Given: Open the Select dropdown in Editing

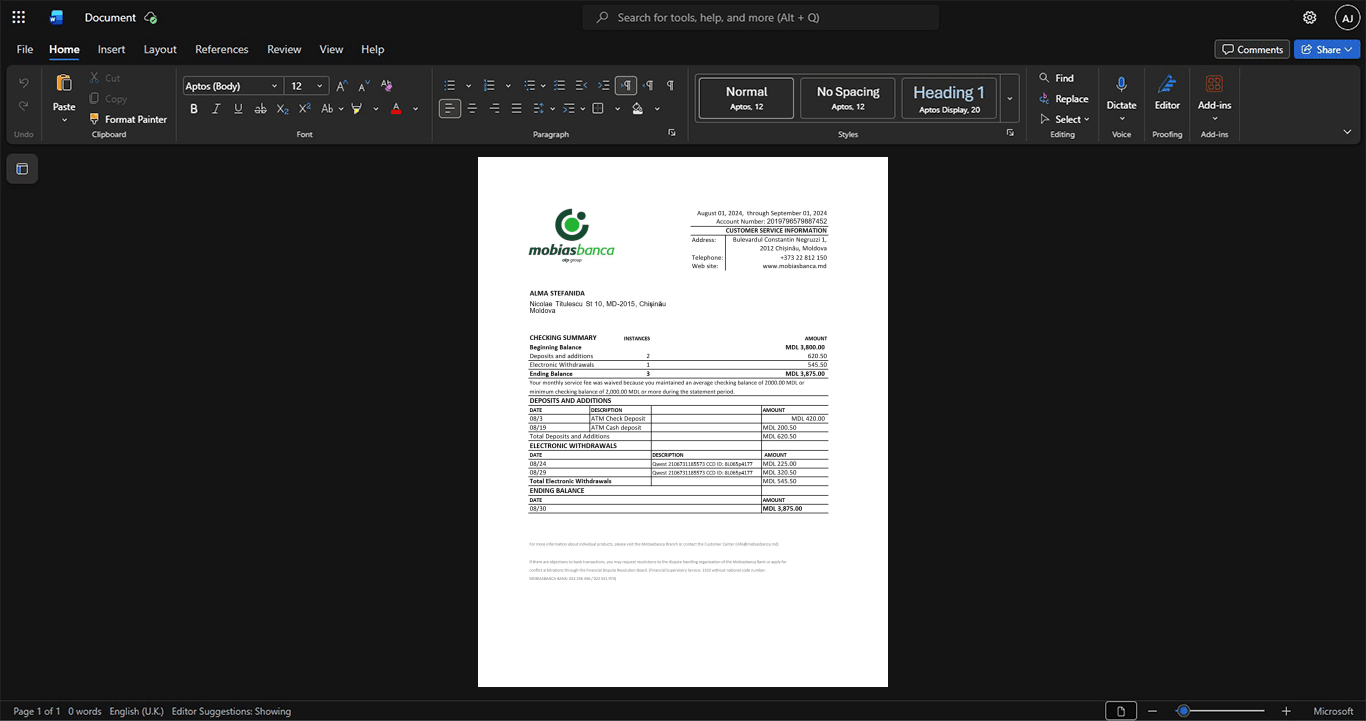Looking at the screenshot, I should pos(1064,119).
